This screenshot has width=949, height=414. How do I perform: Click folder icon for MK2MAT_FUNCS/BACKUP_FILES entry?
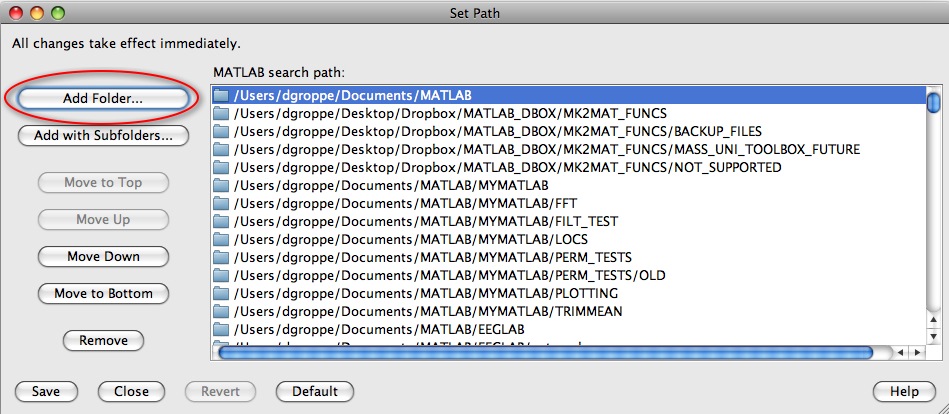pos(221,132)
